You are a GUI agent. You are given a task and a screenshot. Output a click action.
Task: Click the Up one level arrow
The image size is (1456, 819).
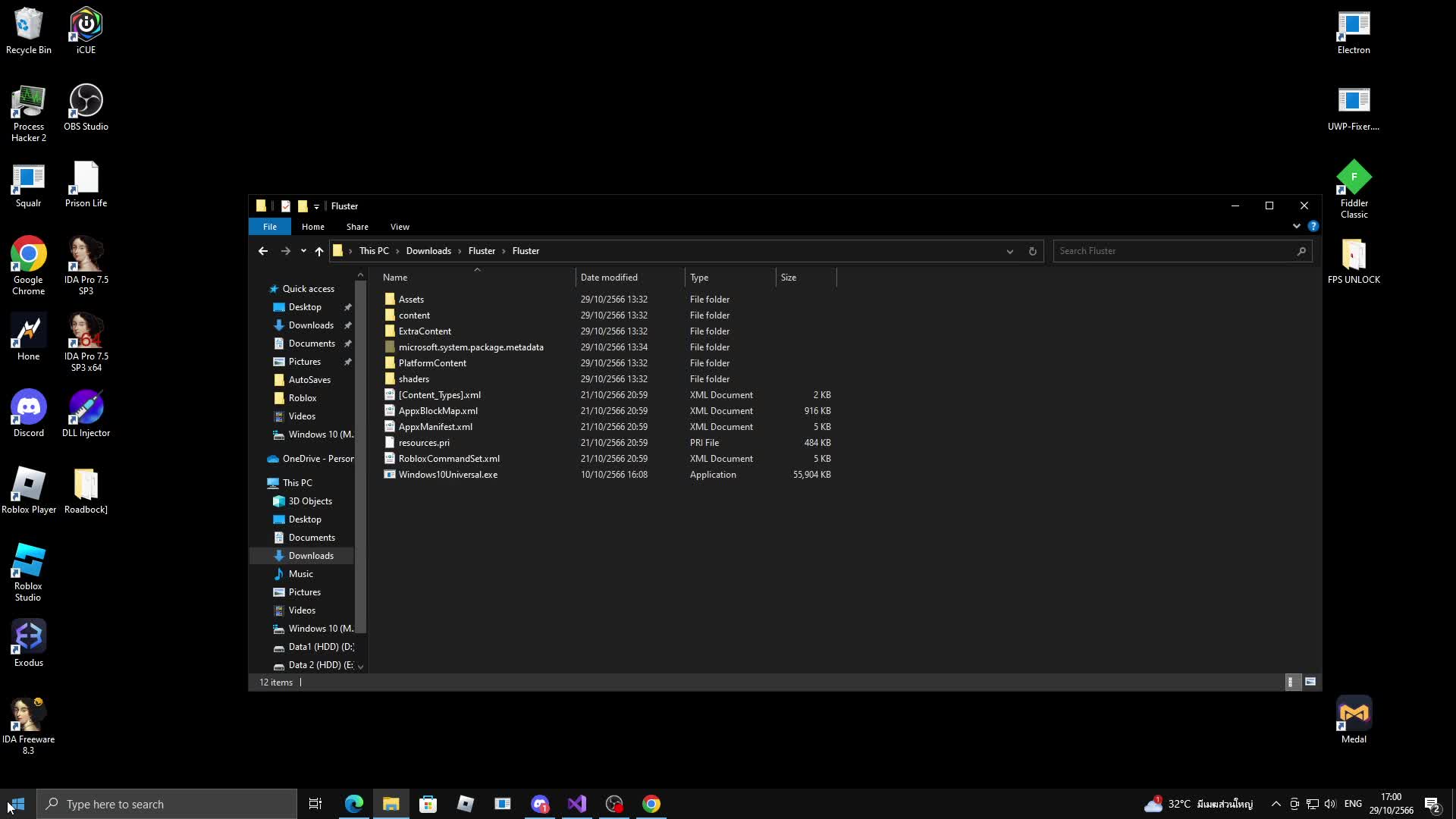pos(319,251)
